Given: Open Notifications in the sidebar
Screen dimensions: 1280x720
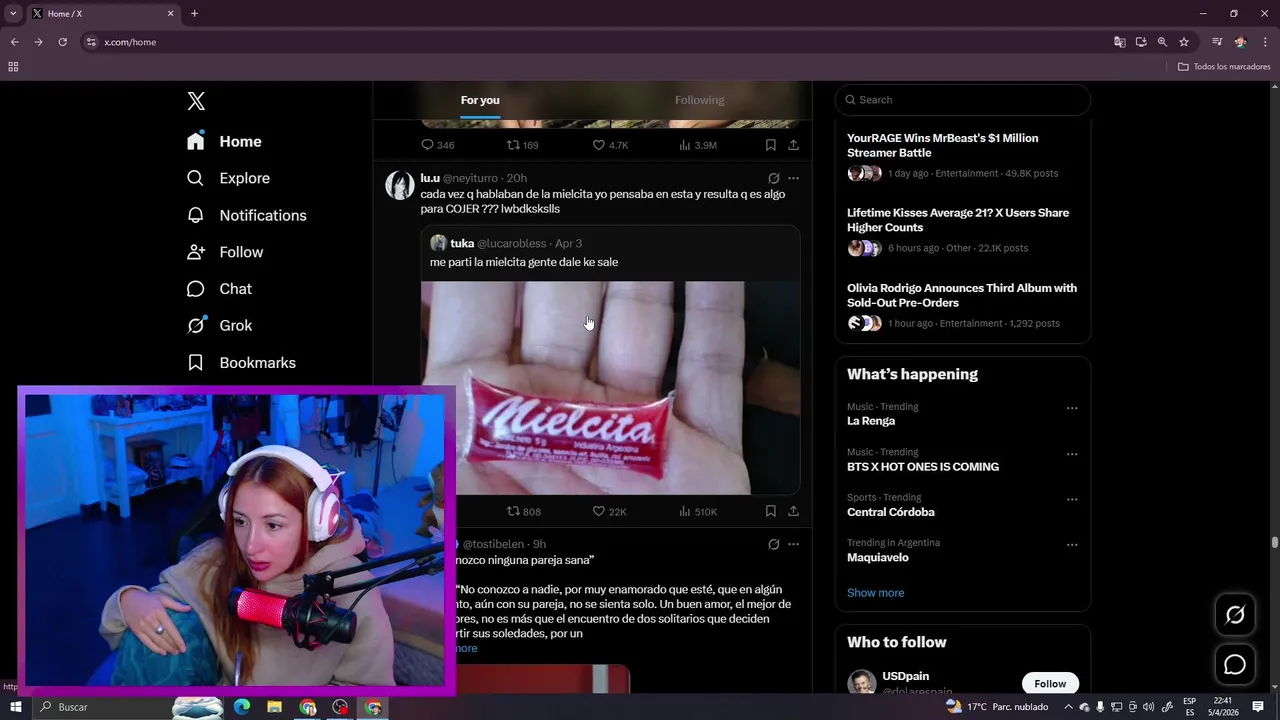Looking at the screenshot, I should [246, 215].
